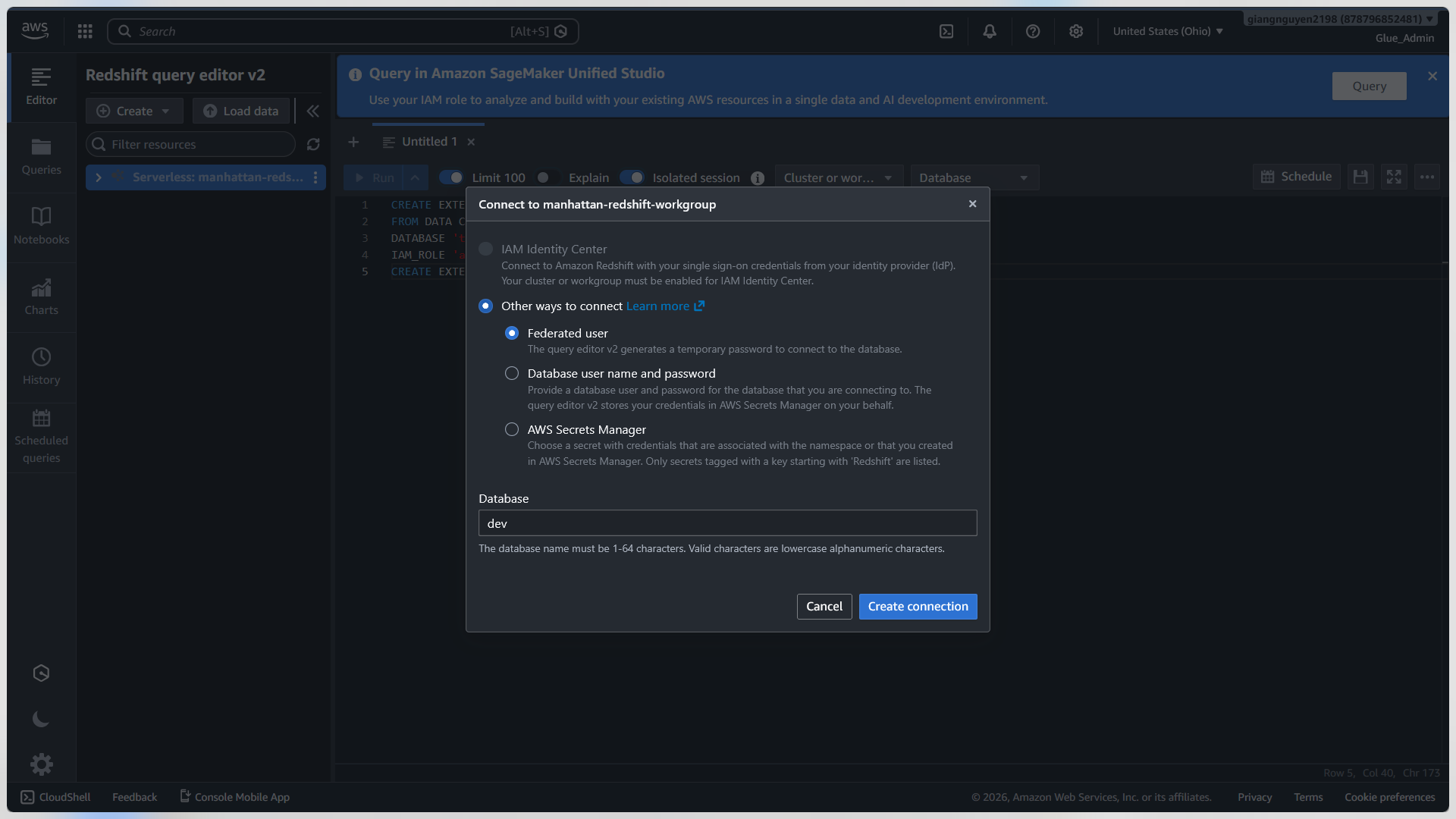This screenshot has height=819, width=1456.
Task: Close the Connect to workgroup dialog
Action: click(973, 204)
